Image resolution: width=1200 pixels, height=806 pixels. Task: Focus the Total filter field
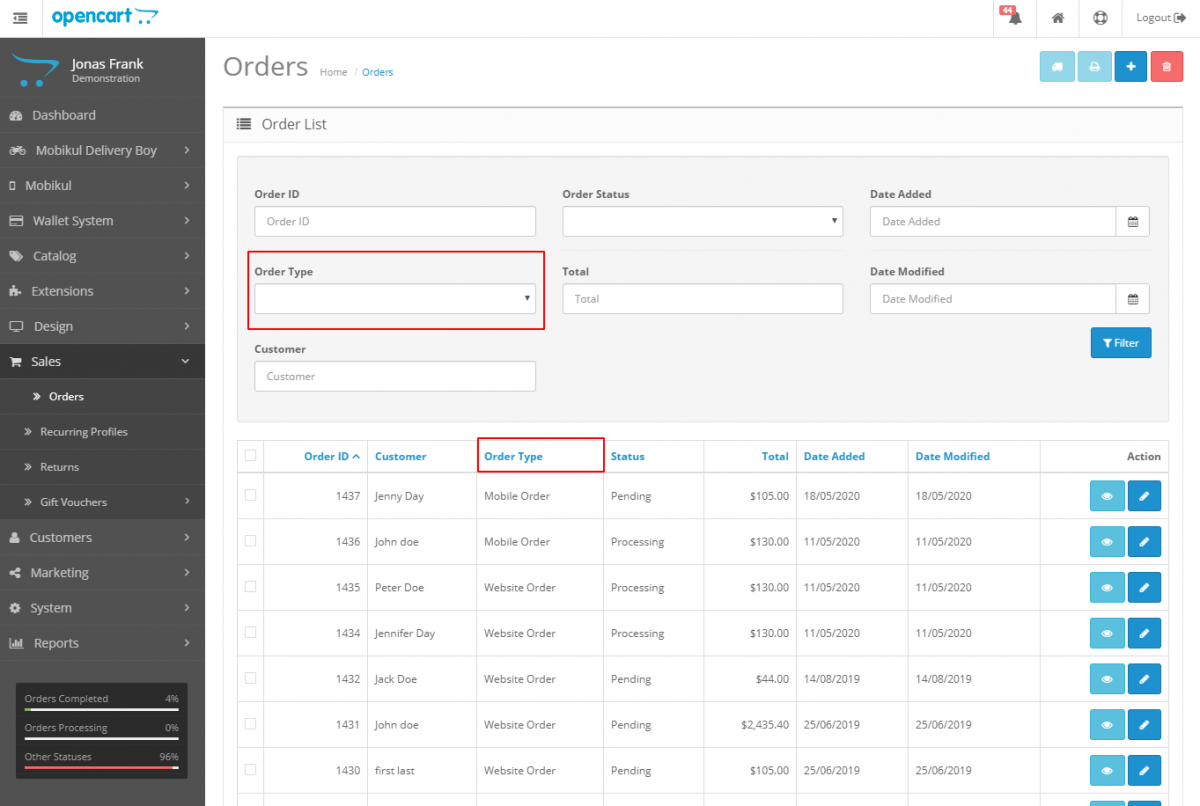703,298
